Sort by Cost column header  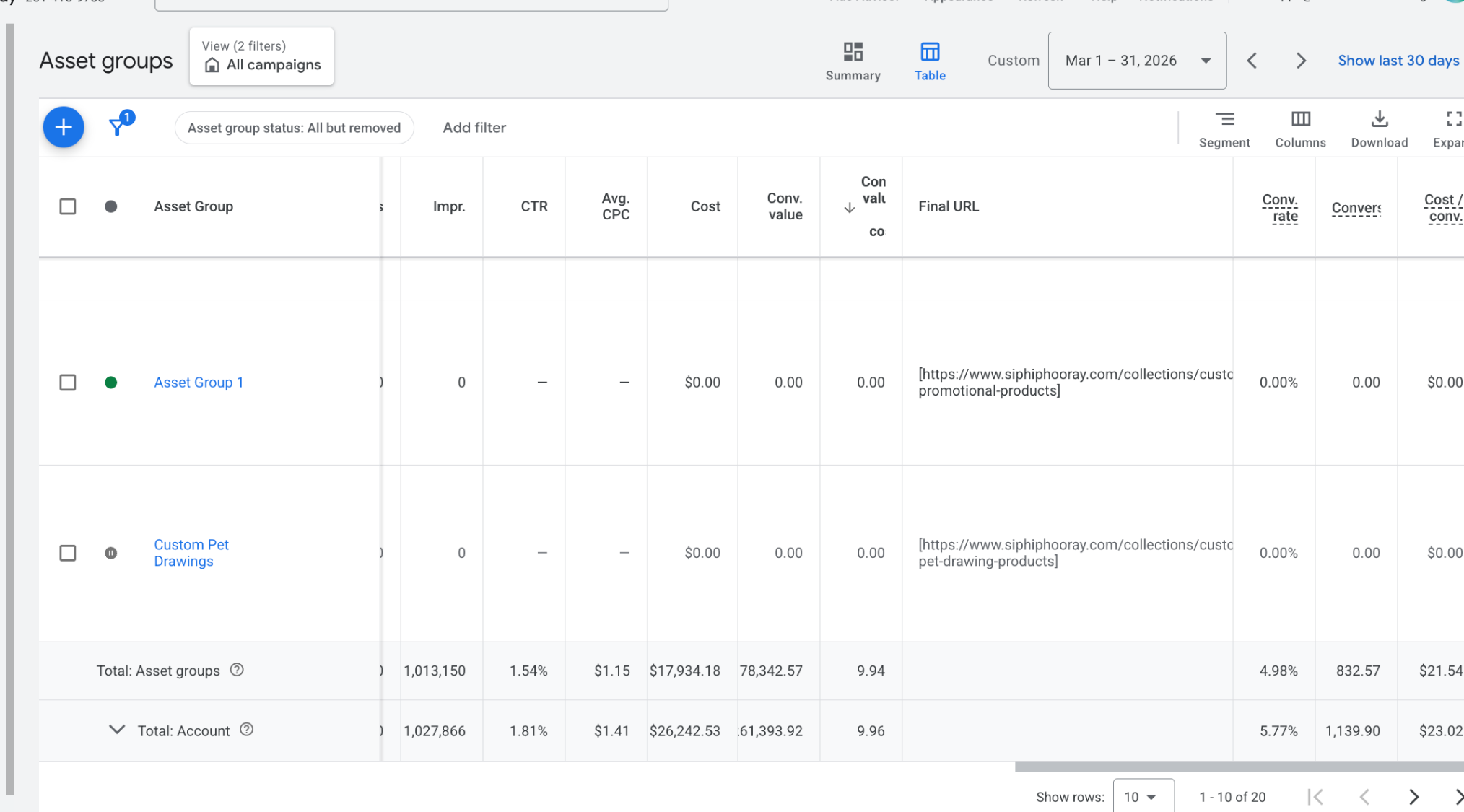tap(705, 206)
